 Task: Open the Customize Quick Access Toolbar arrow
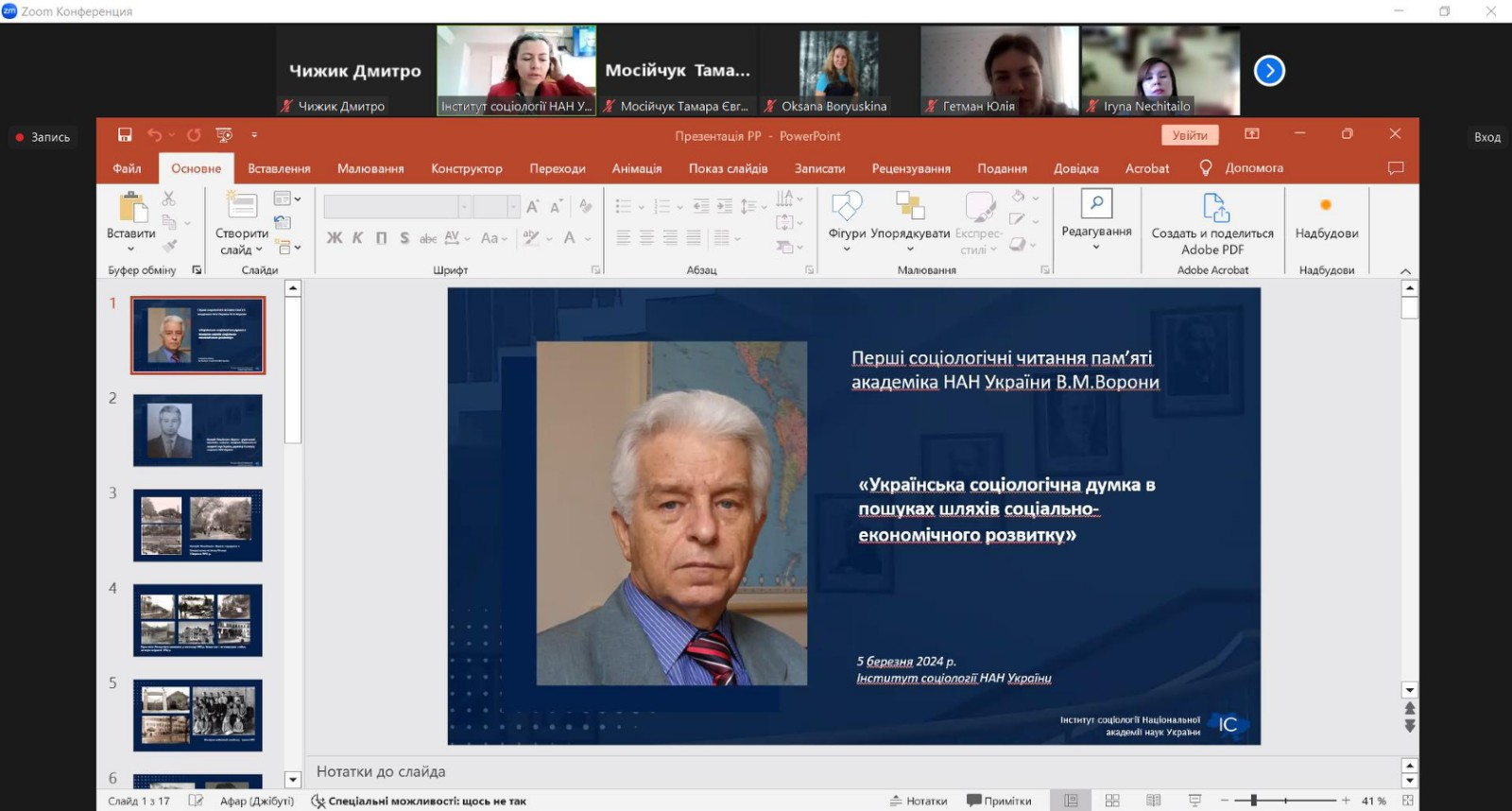[x=254, y=135]
